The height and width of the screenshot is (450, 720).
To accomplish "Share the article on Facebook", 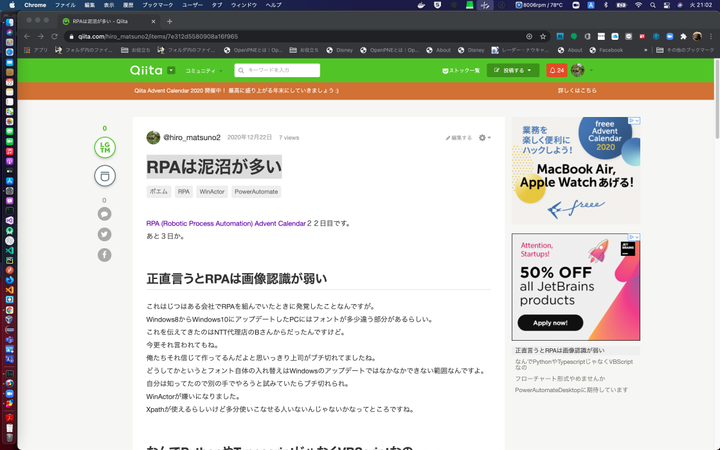I will pos(104,255).
